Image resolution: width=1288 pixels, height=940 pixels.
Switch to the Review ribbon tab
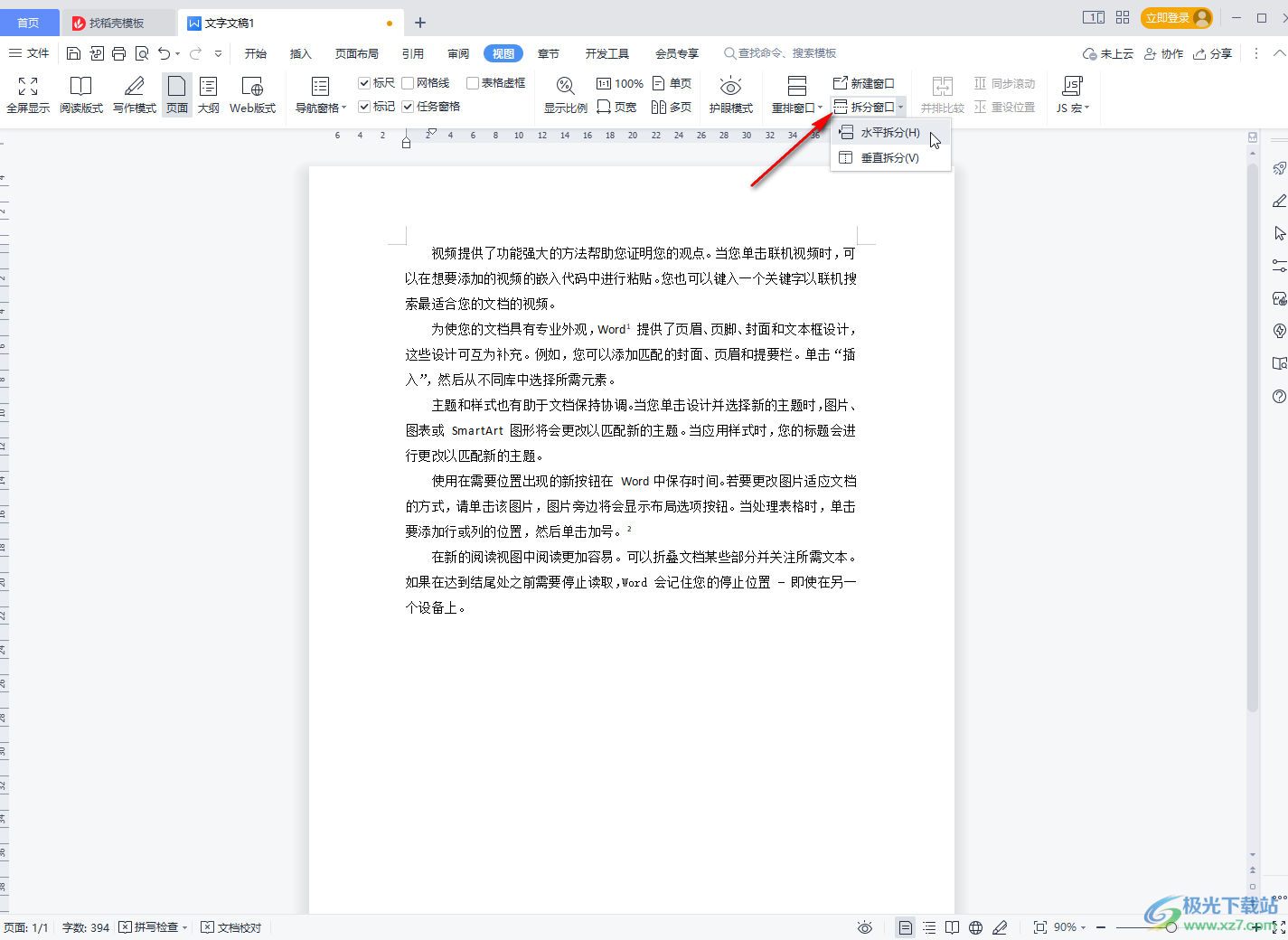(458, 53)
